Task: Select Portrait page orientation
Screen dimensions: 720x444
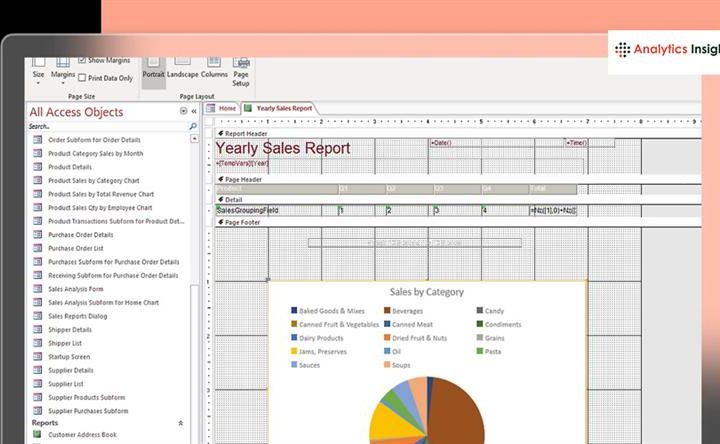Action: click(x=153, y=70)
